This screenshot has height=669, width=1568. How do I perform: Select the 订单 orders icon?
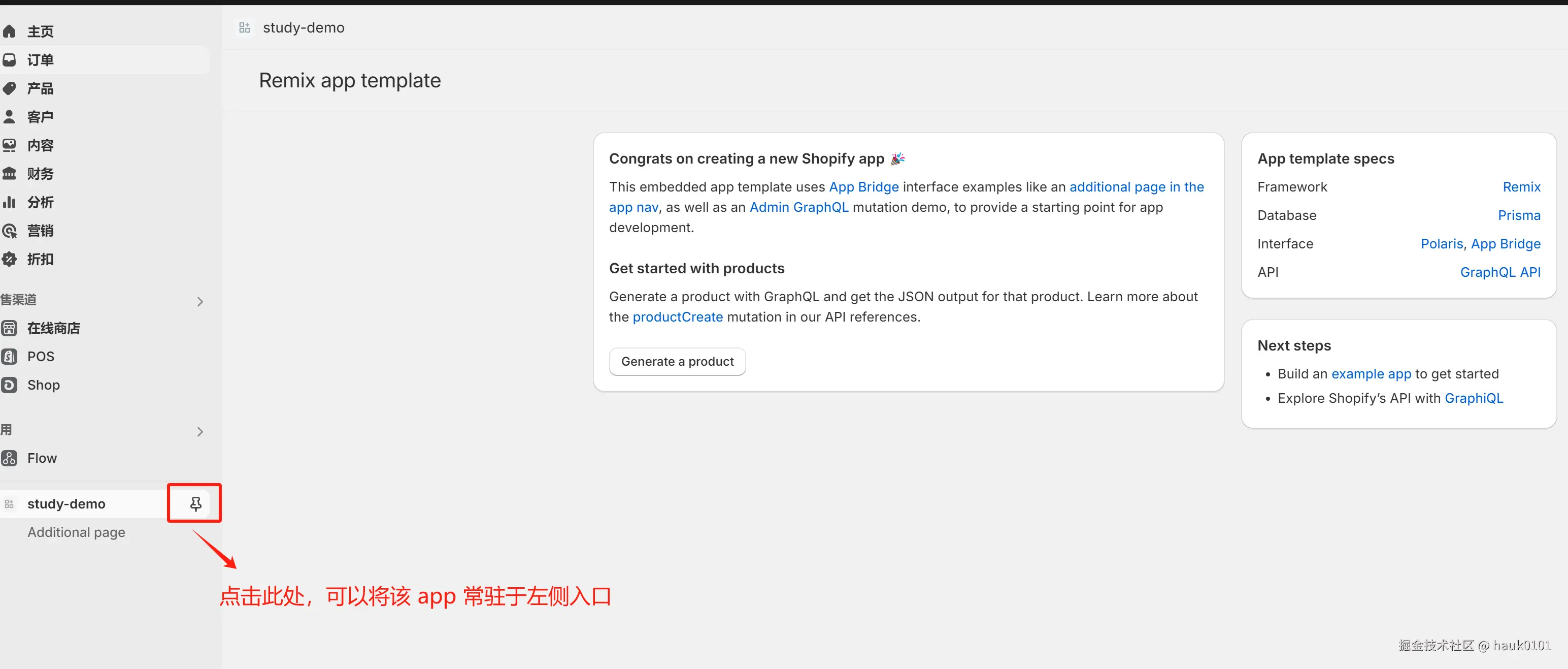tap(10, 60)
